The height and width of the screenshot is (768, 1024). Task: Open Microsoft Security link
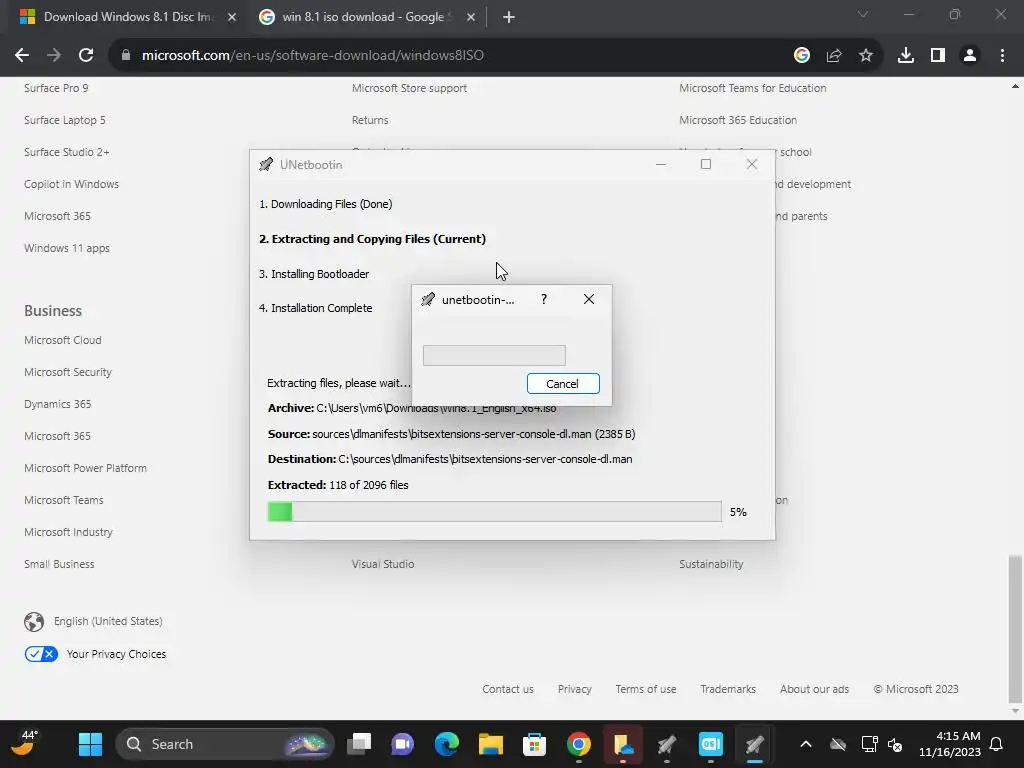[x=68, y=372]
